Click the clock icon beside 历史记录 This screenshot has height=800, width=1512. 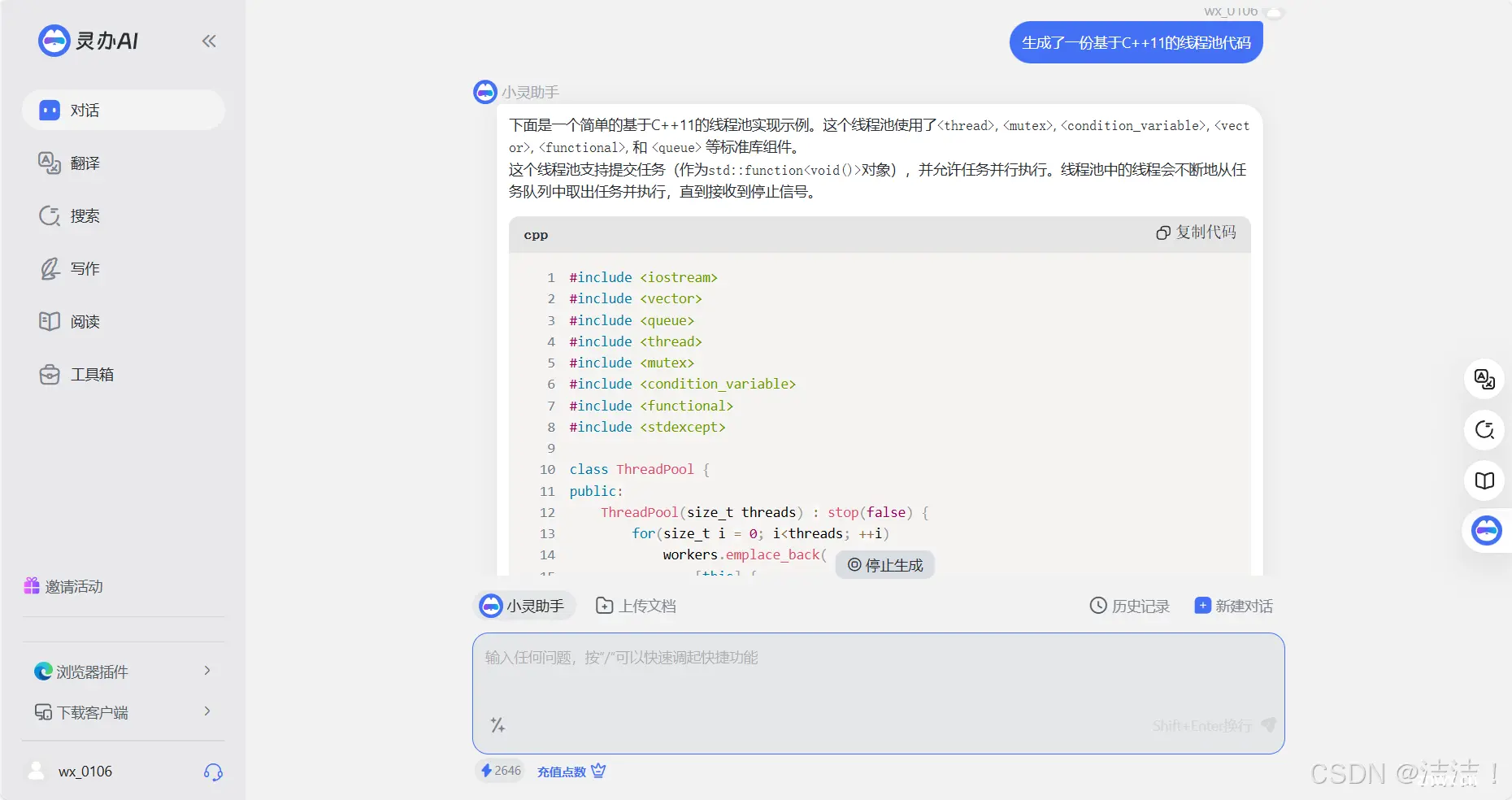[x=1098, y=605]
